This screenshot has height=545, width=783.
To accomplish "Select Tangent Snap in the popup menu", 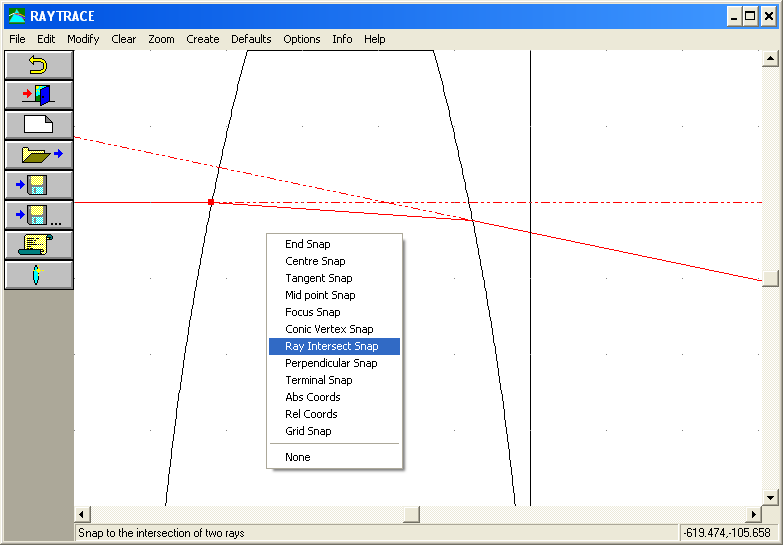I will (334, 278).
